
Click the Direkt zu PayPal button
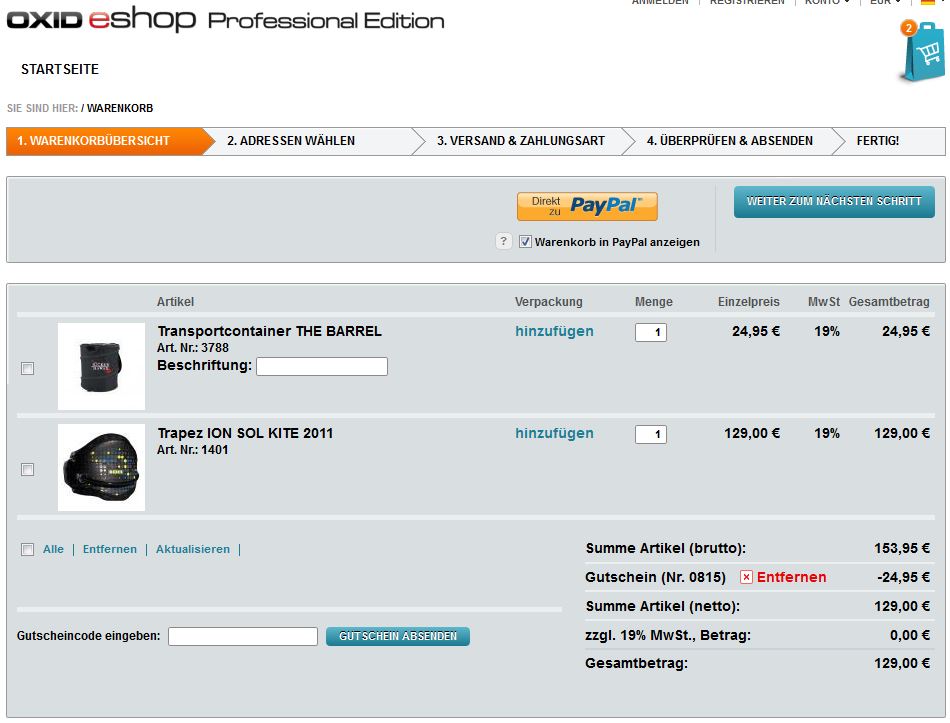(587, 206)
